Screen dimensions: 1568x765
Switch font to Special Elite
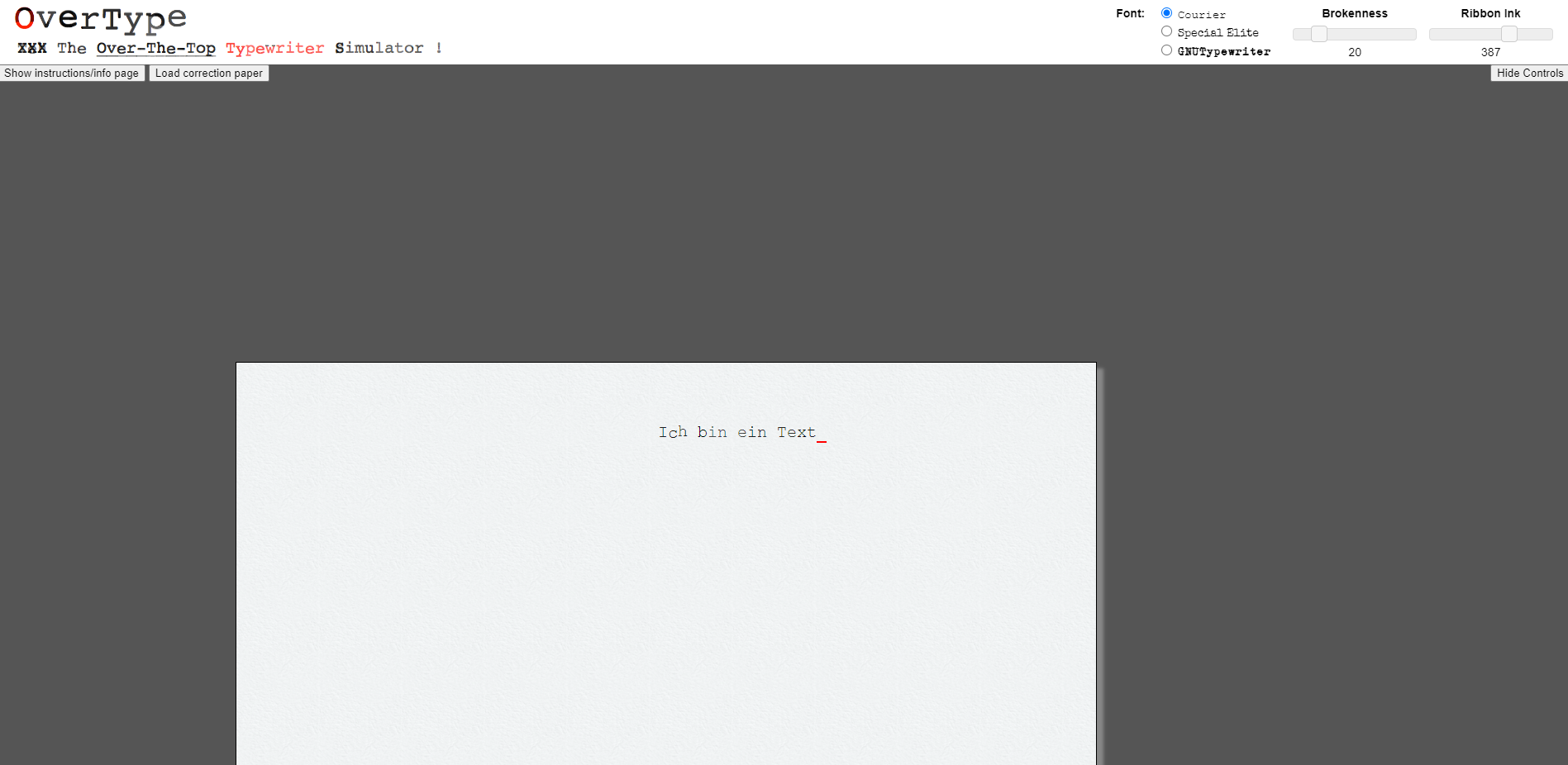[x=1166, y=31]
